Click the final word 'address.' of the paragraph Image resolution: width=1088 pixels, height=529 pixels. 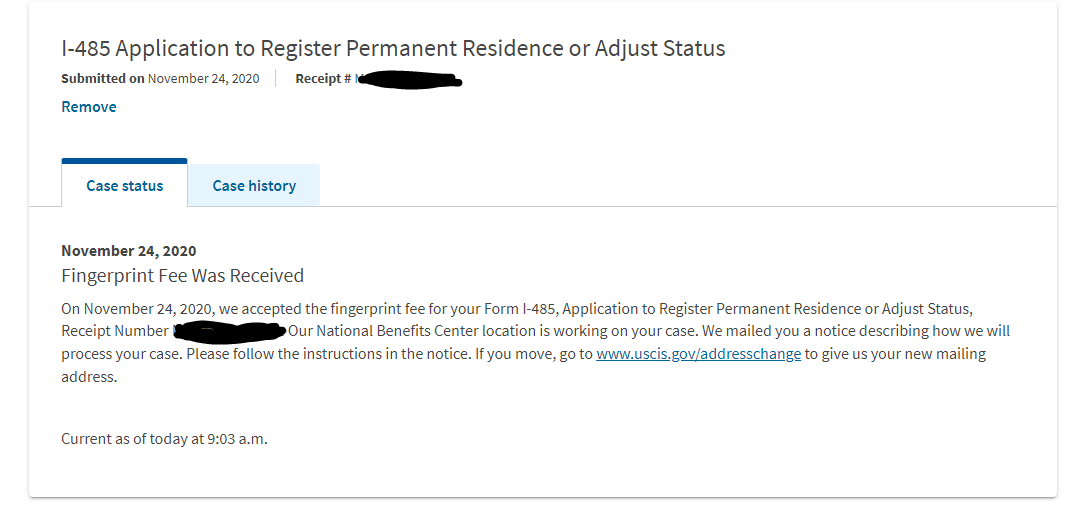point(89,378)
